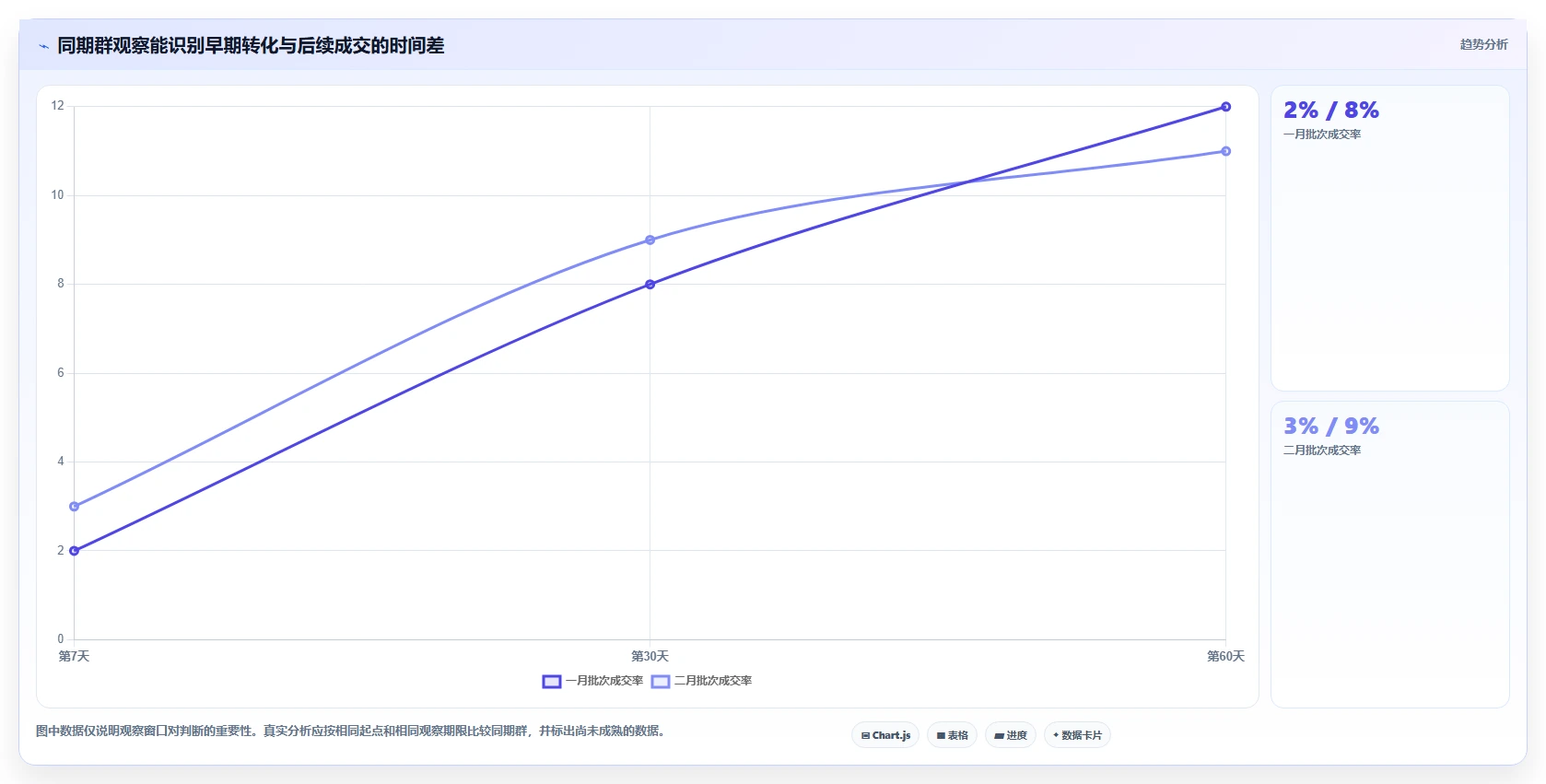Click the y-axis label 6
The height and width of the screenshot is (784, 1546).
pos(61,373)
